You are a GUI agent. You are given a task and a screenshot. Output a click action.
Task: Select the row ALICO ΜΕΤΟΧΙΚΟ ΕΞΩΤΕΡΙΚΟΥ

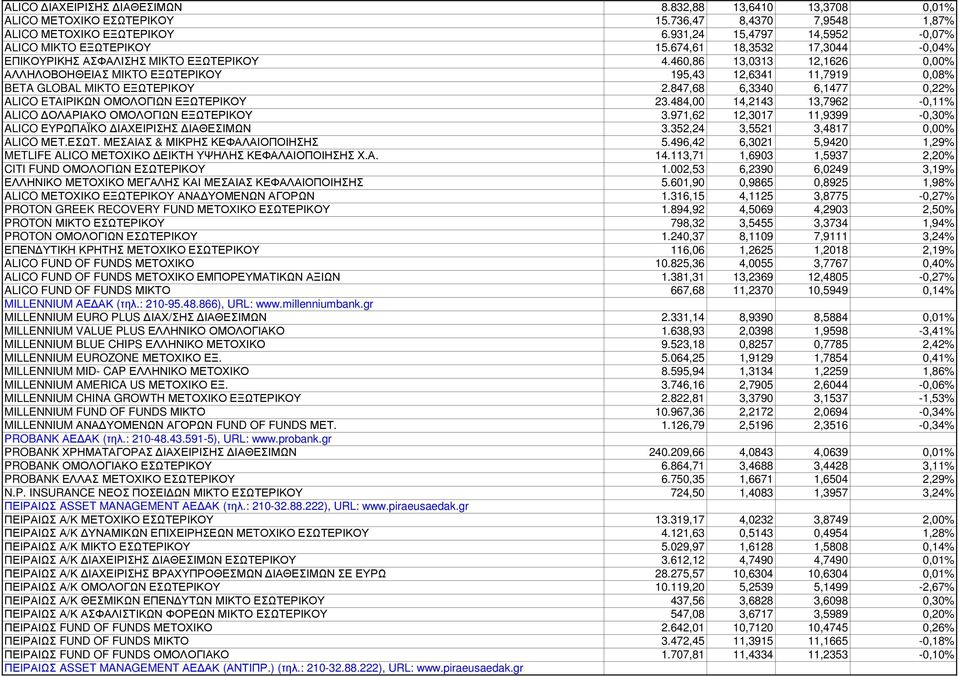click(480, 34)
